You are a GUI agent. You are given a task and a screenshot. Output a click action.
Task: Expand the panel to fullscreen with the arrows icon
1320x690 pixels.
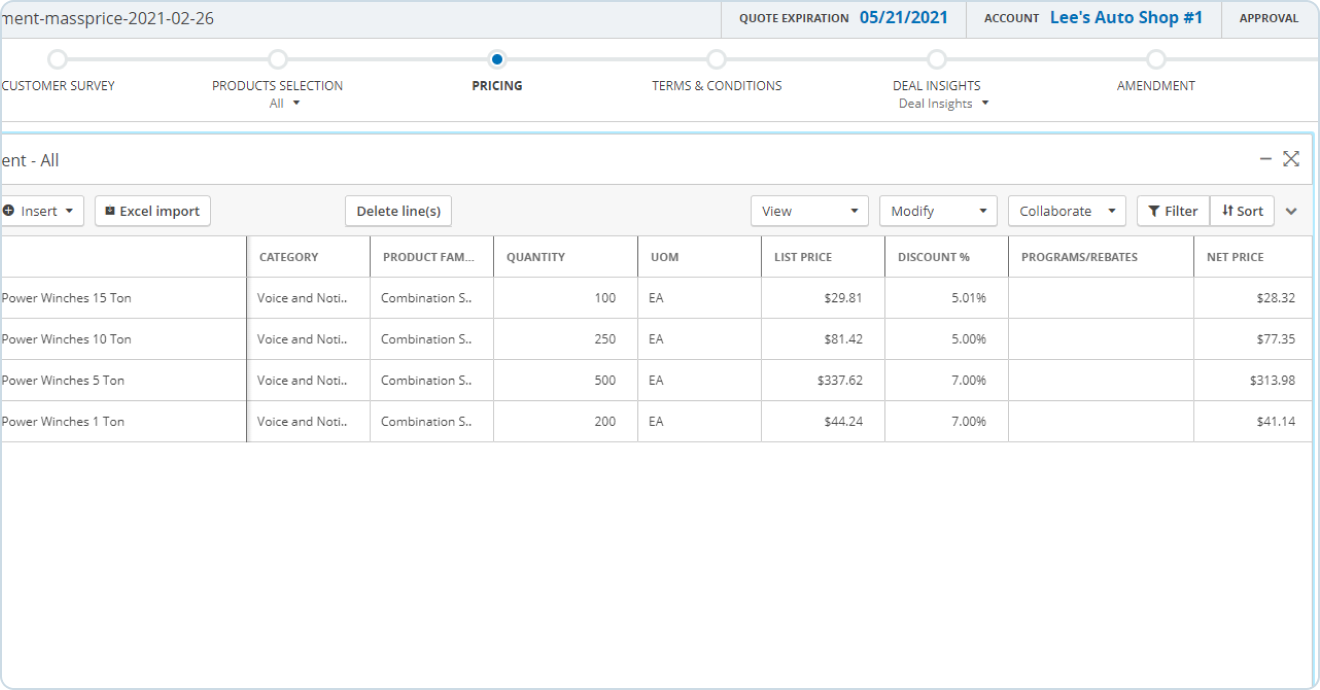pos(1291,159)
